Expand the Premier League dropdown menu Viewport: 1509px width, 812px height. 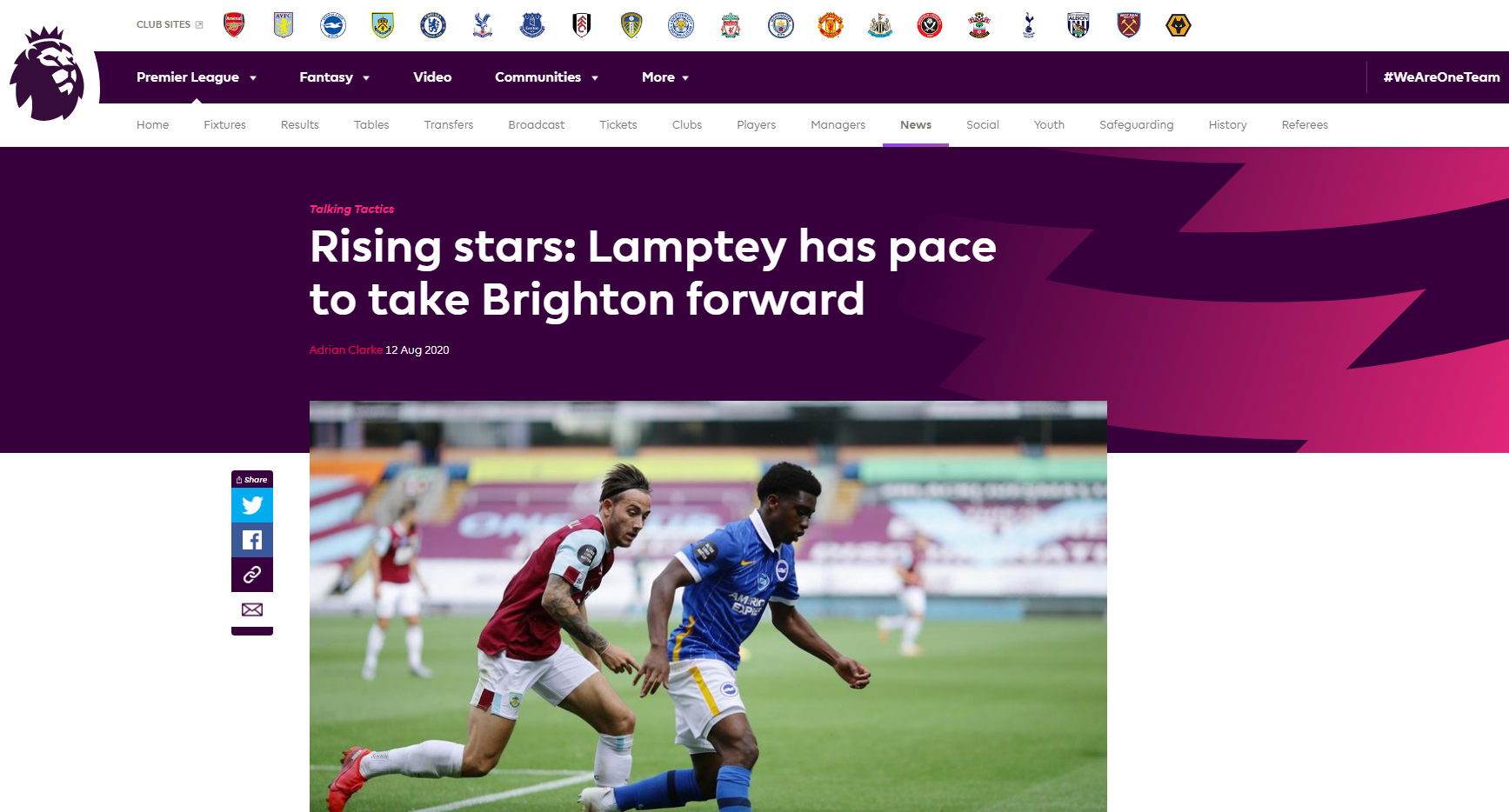pyautogui.click(x=197, y=77)
